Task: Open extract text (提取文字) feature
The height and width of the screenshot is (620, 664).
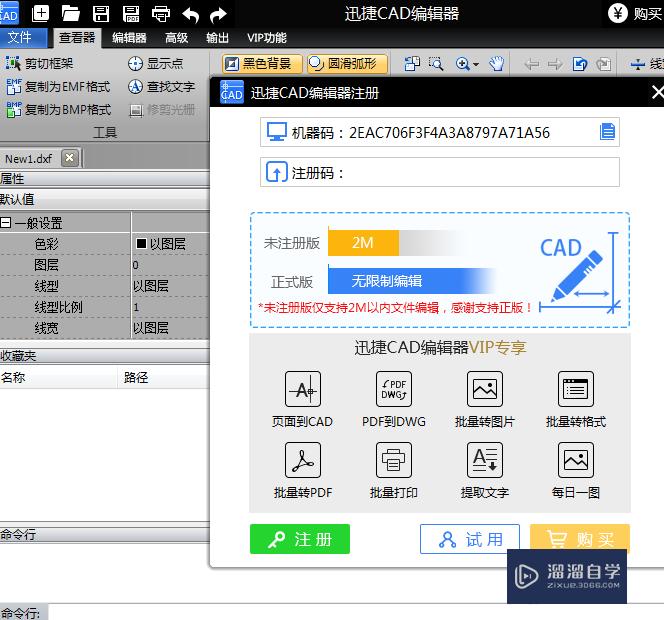Action: coord(485,471)
